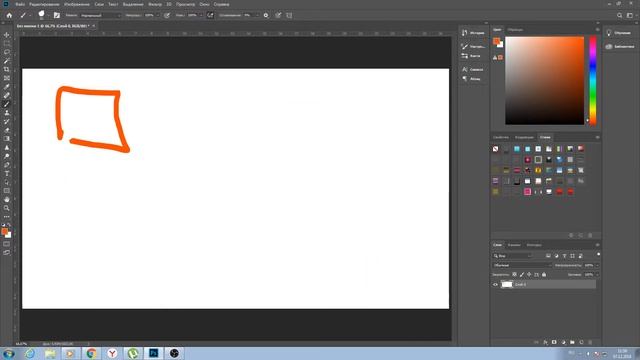Viewport: 640px width, 360px height.
Task: Hide Слой 0 layer with eye icon
Action: (x=496, y=284)
